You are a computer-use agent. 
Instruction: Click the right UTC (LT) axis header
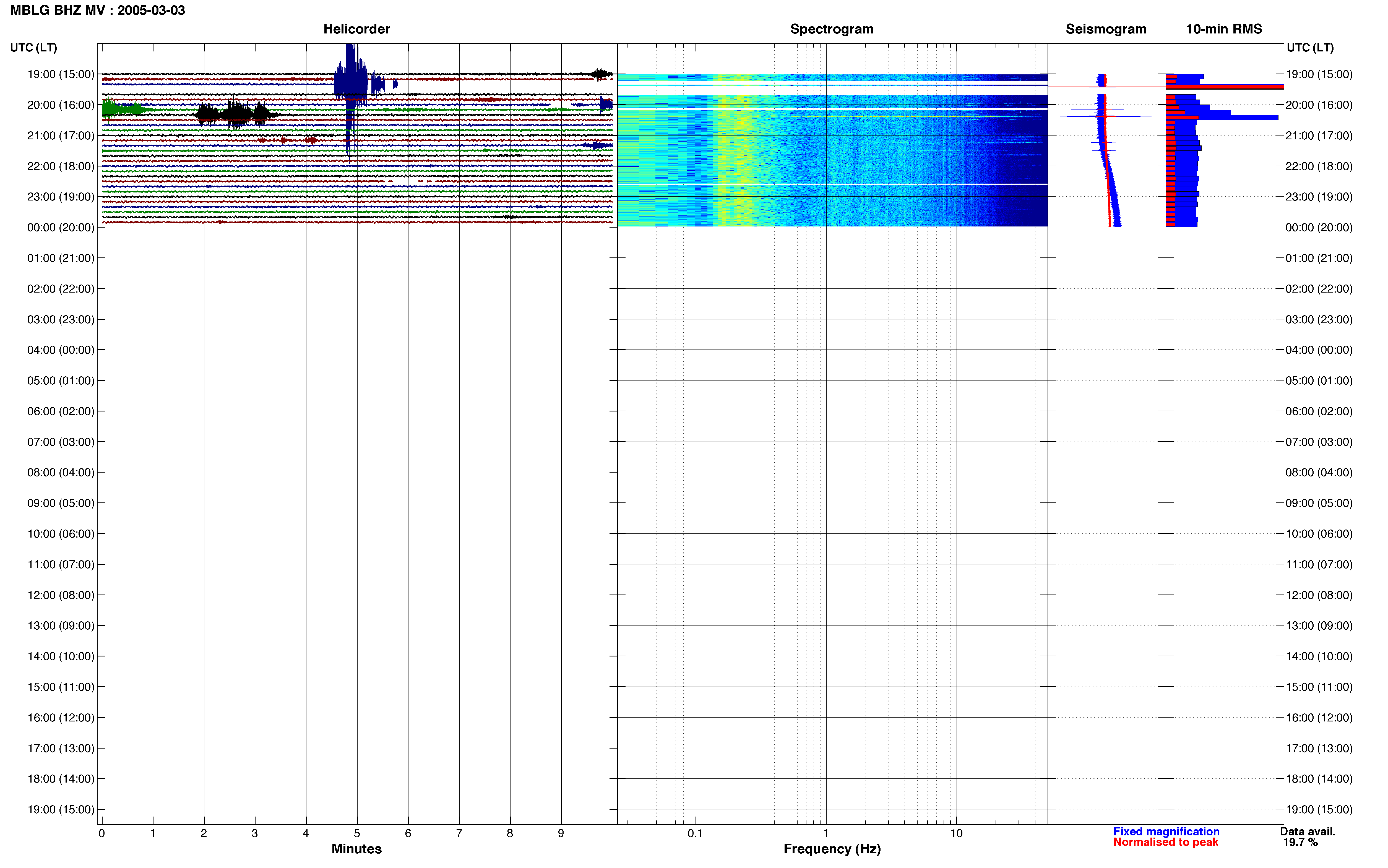pyautogui.click(x=1310, y=48)
